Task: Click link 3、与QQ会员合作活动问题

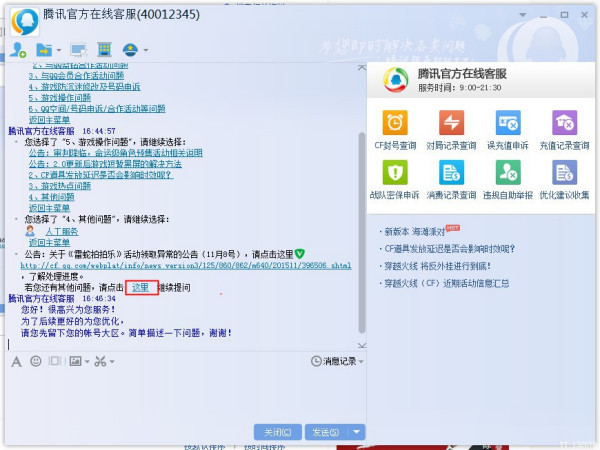Action: pos(76,75)
